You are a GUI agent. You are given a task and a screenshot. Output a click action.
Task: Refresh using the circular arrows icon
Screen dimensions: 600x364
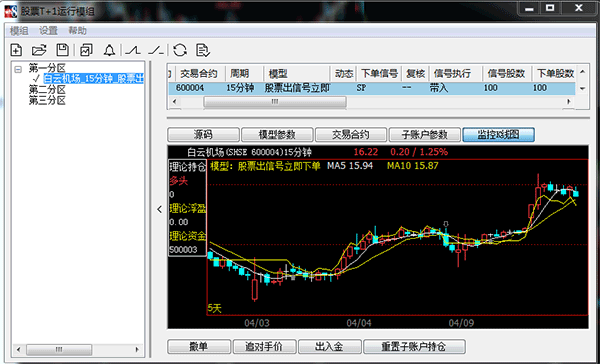(x=180, y=50)
